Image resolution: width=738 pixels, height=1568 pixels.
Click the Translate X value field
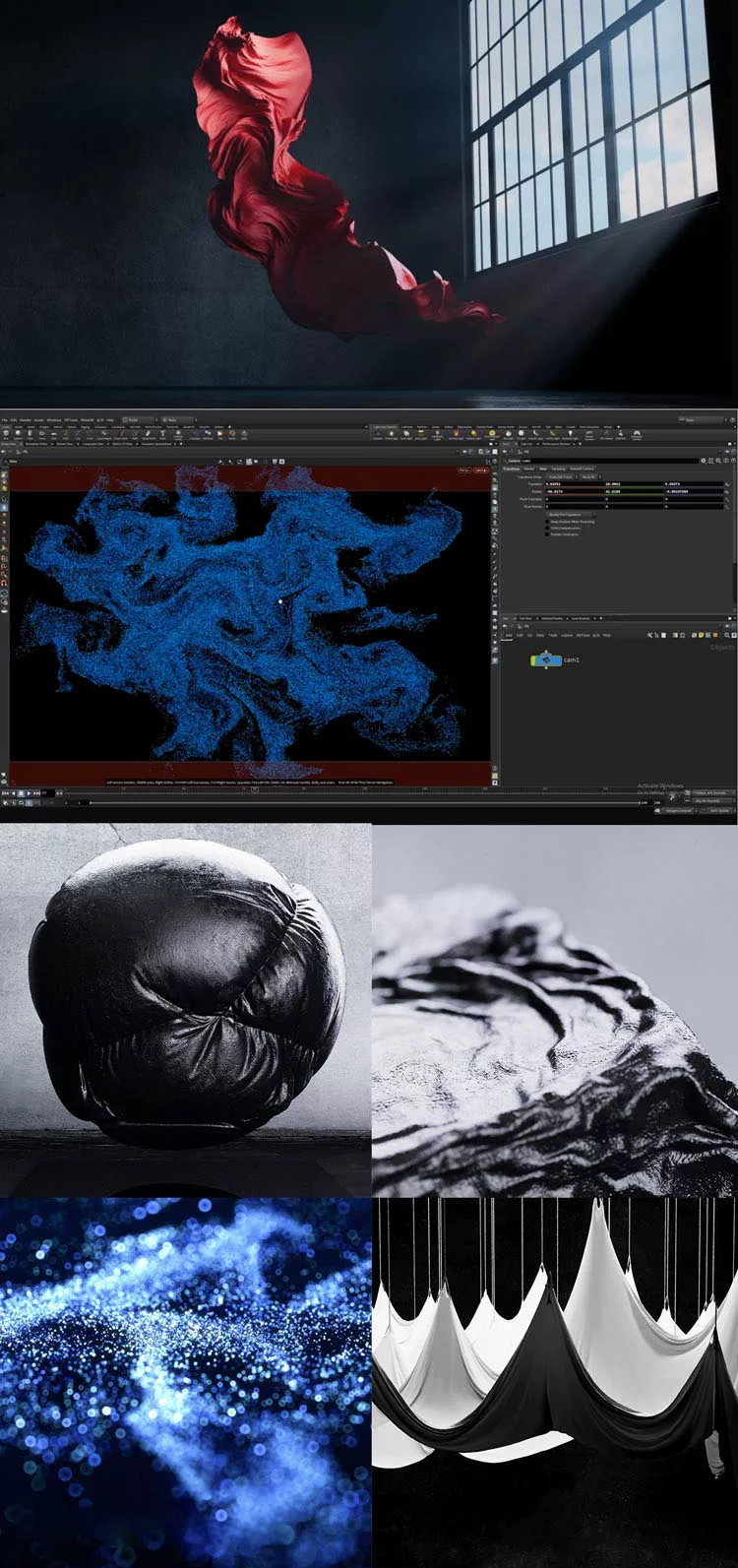click(x=574, y=484)
